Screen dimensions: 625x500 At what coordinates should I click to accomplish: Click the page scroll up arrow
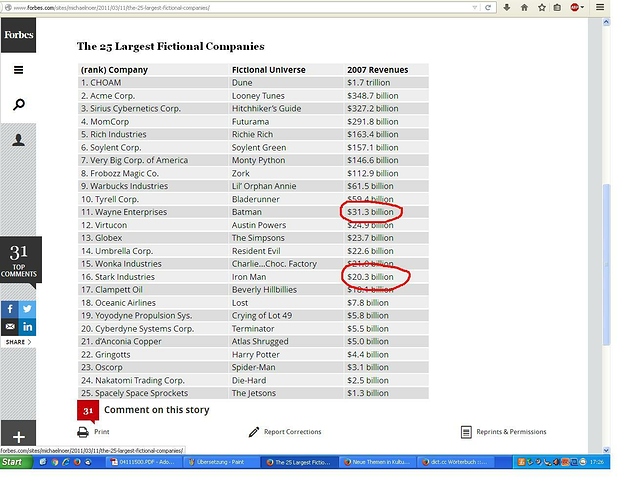[606, 22]
